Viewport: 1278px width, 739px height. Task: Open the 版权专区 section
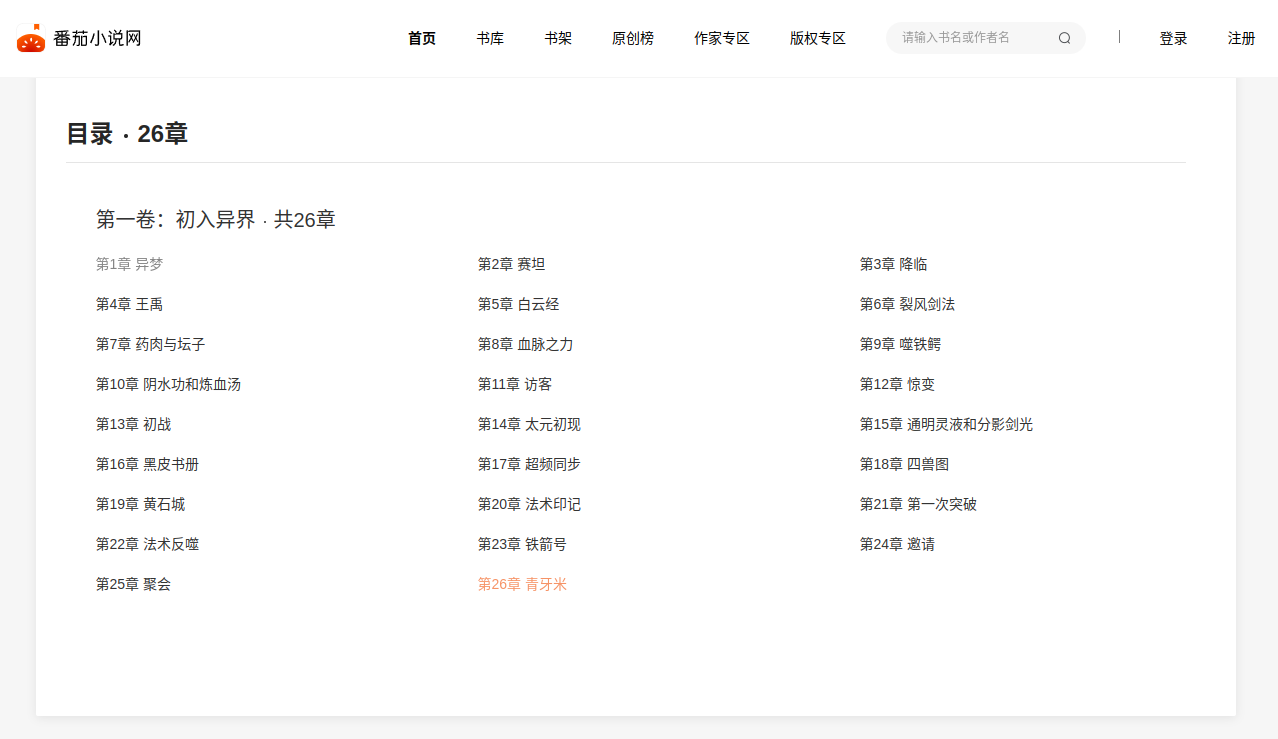click(x=818, y=38)
